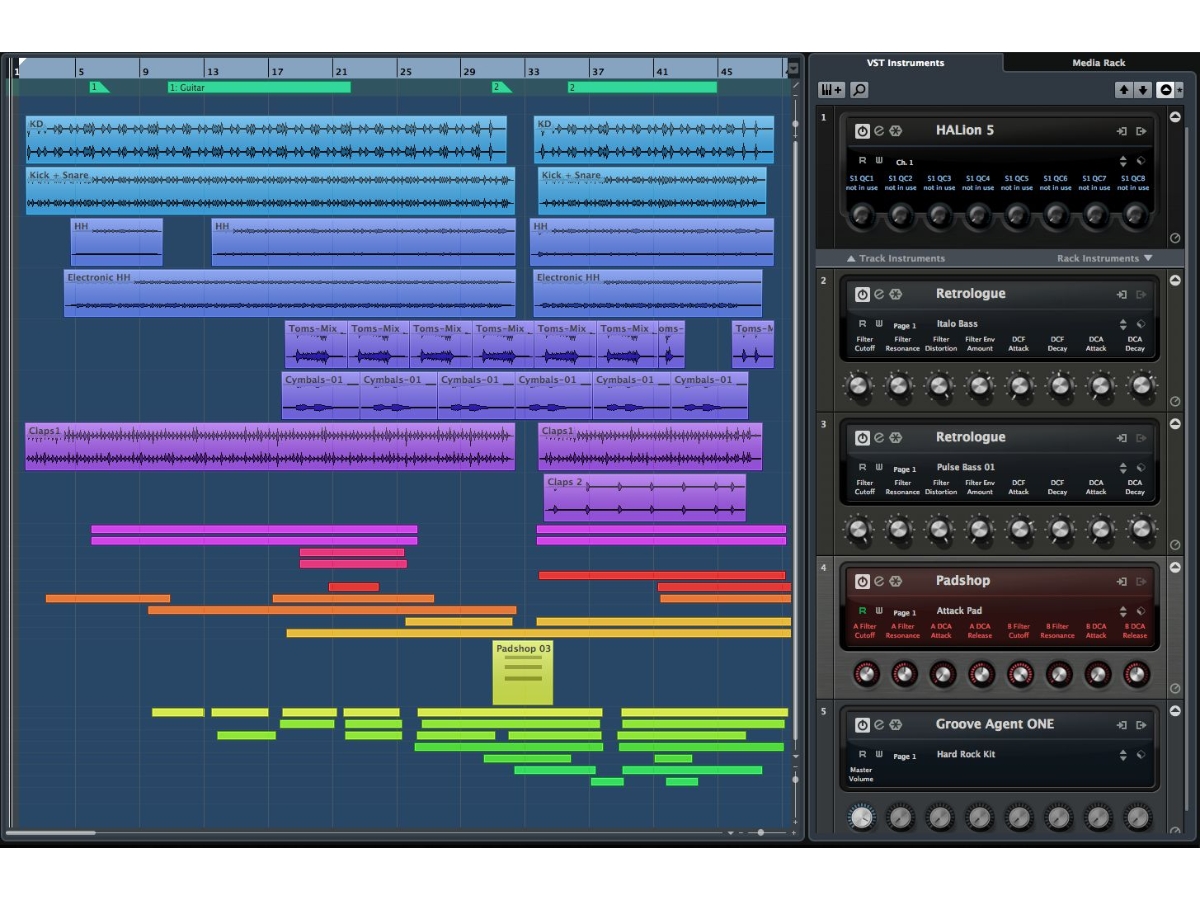This screenshot has width=1200, height=900.
Task: Adjust Groove Agent ONE Master Volume knob
Action: coord(861,818)
